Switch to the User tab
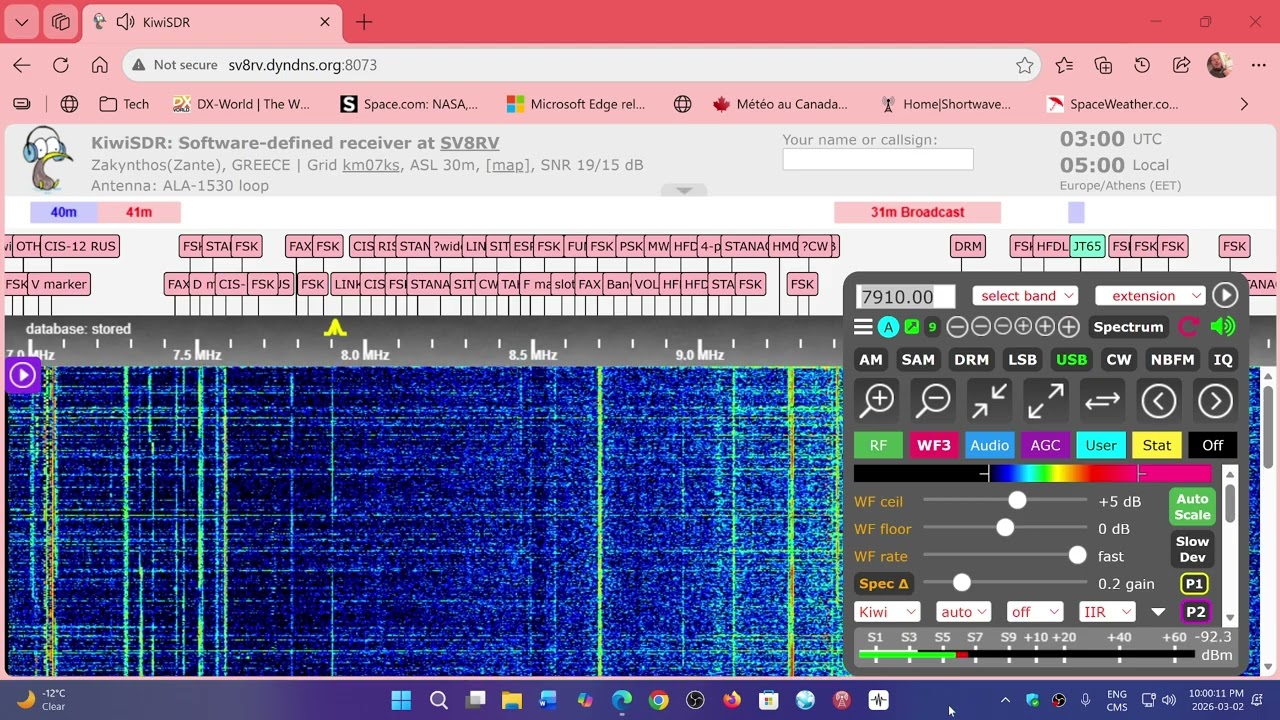The height and width of the screenshot is (720, 1280). tap(1101, 445)
